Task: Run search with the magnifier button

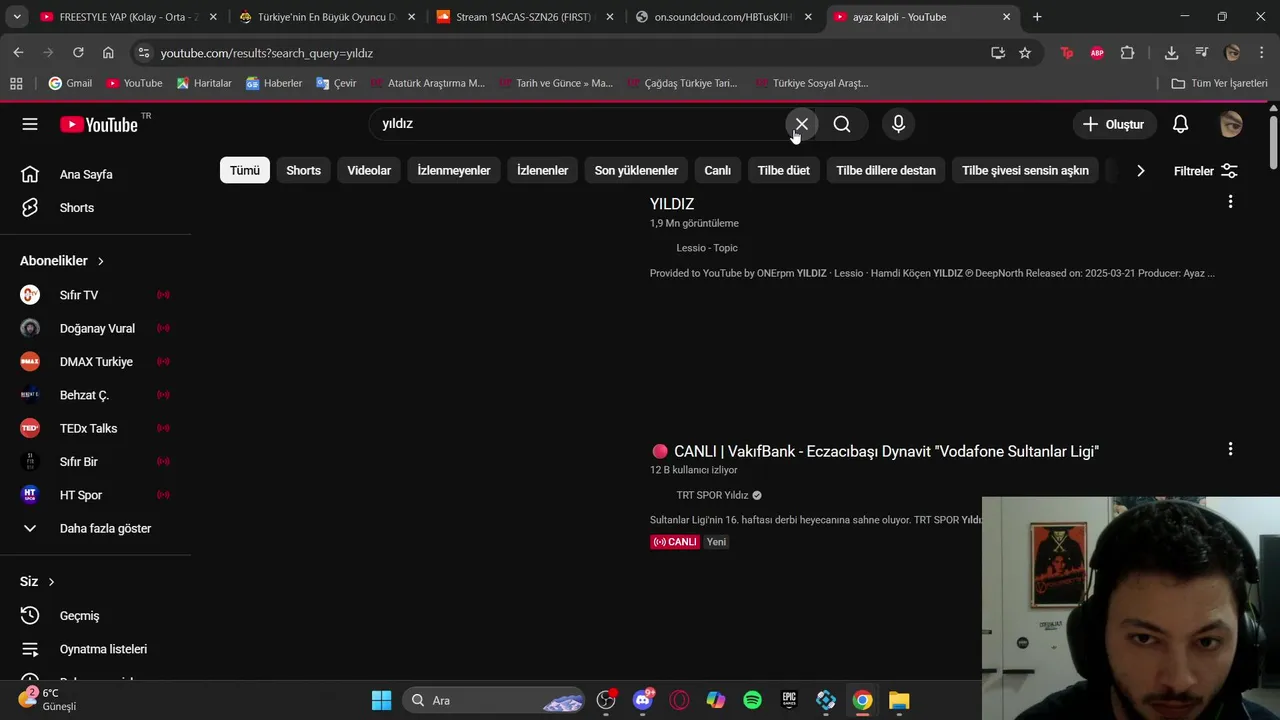Action: (x=842, y=124)
